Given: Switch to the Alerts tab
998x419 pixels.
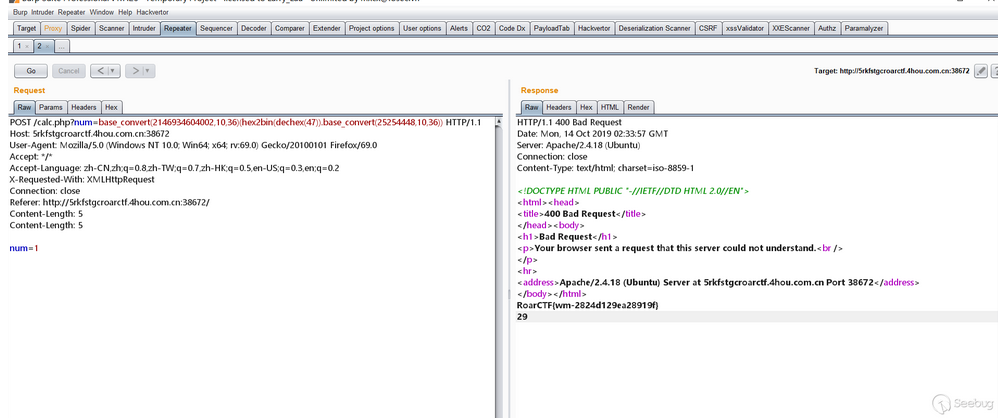Looking at the screenshot, I should pyautogui.click(x=458, y=28).
